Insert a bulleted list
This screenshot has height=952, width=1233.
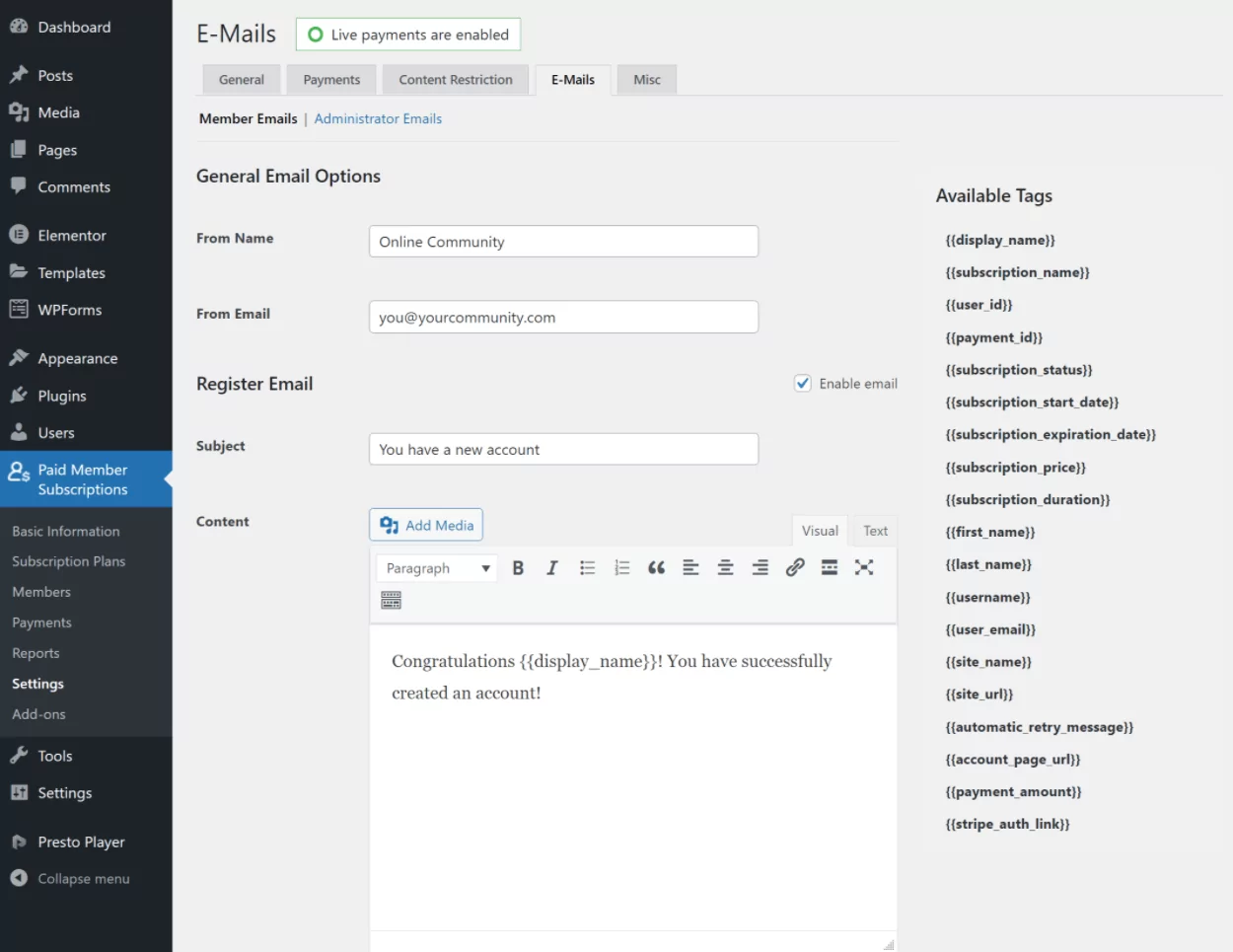[x=588, y=567]
